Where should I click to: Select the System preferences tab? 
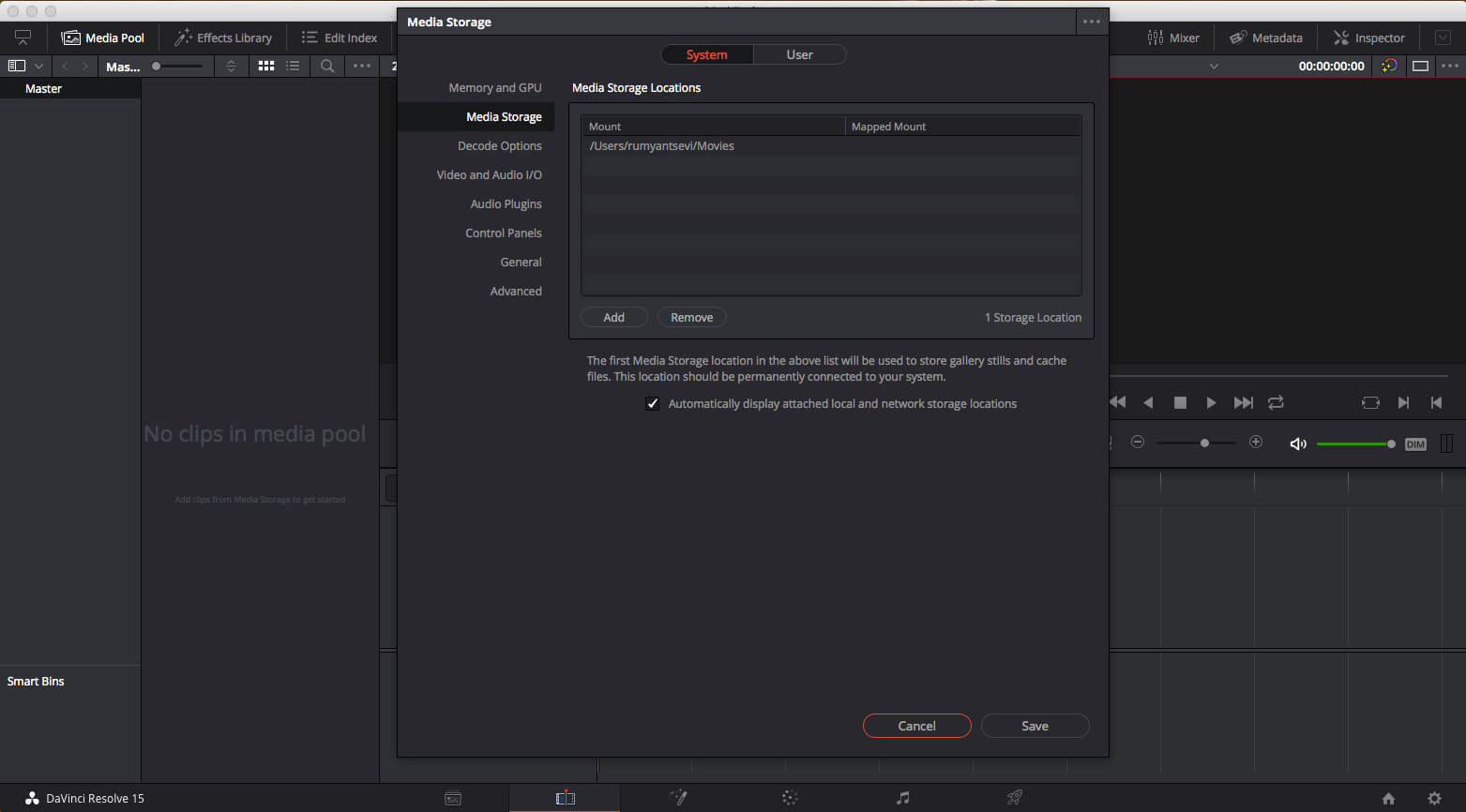707,54
